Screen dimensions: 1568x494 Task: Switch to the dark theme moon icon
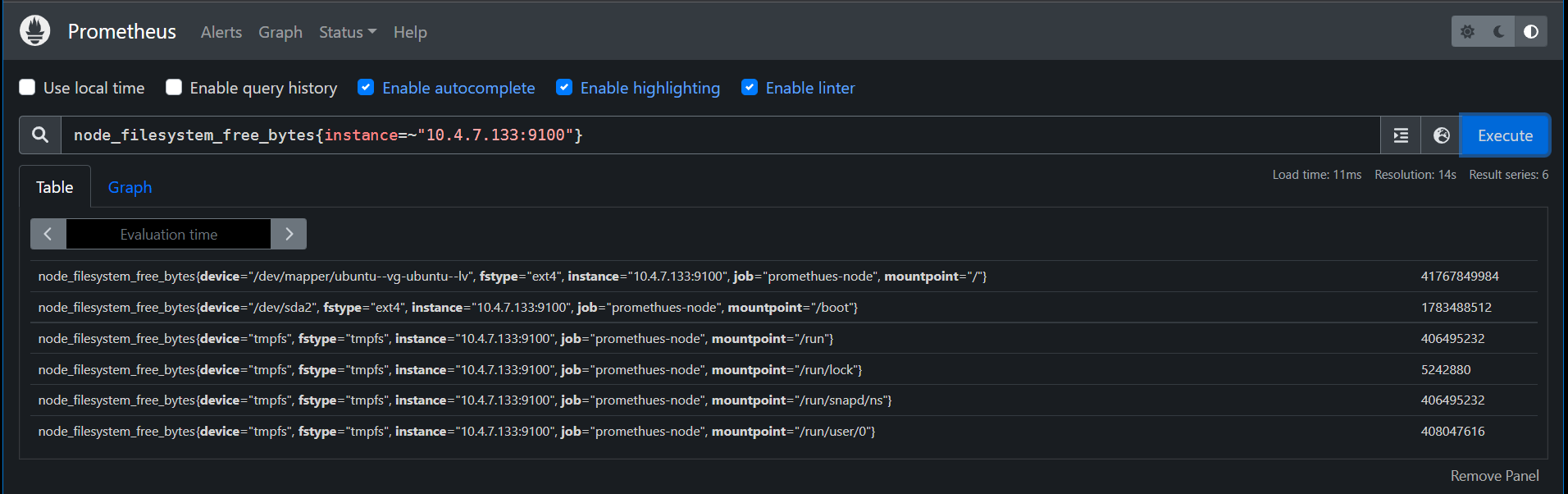1499,31
